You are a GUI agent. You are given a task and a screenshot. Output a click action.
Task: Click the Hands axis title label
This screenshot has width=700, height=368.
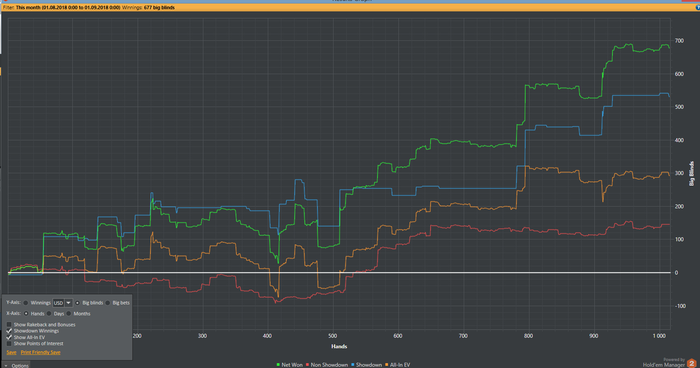(x=339, y=346)
